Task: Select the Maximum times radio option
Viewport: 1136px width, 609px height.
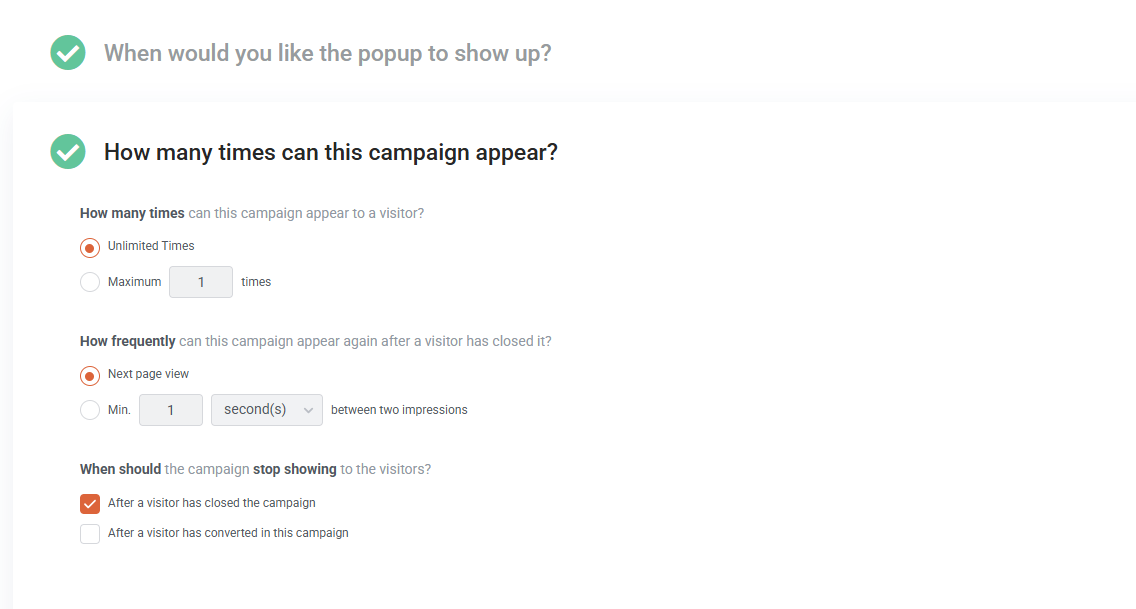Action: point(90,282)
